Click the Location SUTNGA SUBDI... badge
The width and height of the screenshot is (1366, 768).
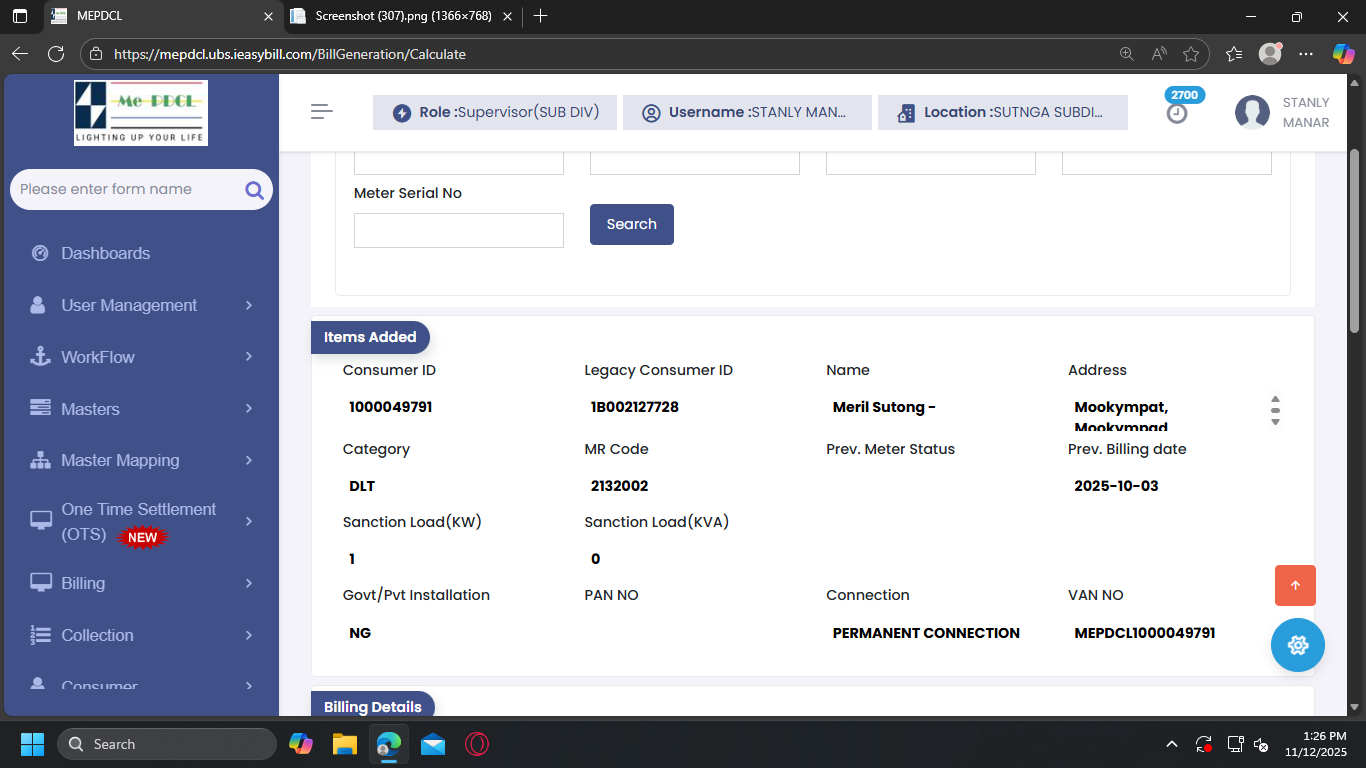(1003, 112)
